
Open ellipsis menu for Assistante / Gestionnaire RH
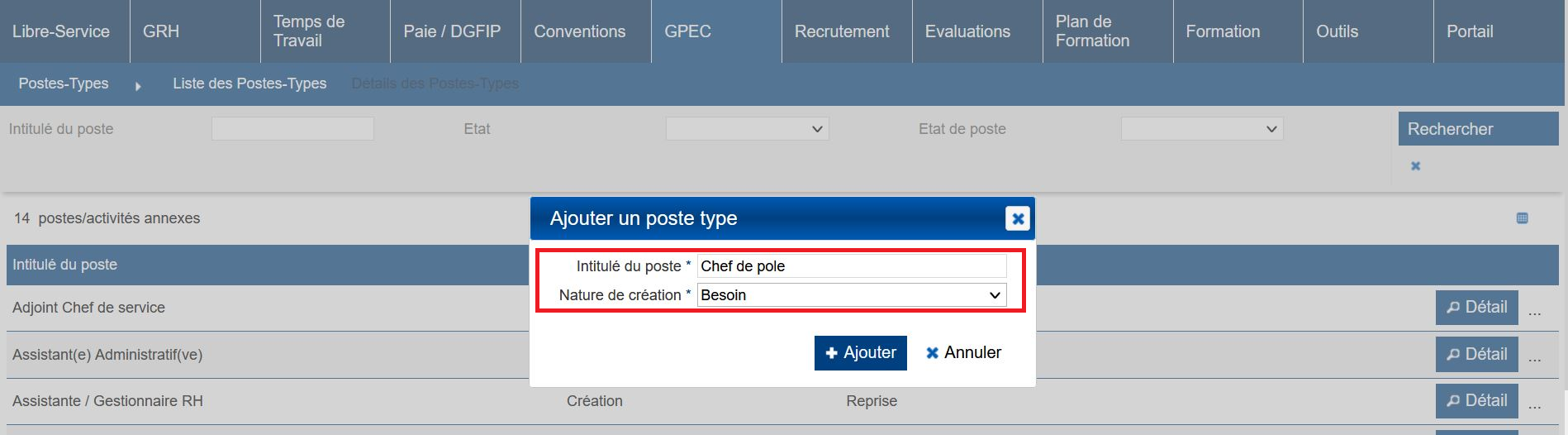click(1535, 405)
